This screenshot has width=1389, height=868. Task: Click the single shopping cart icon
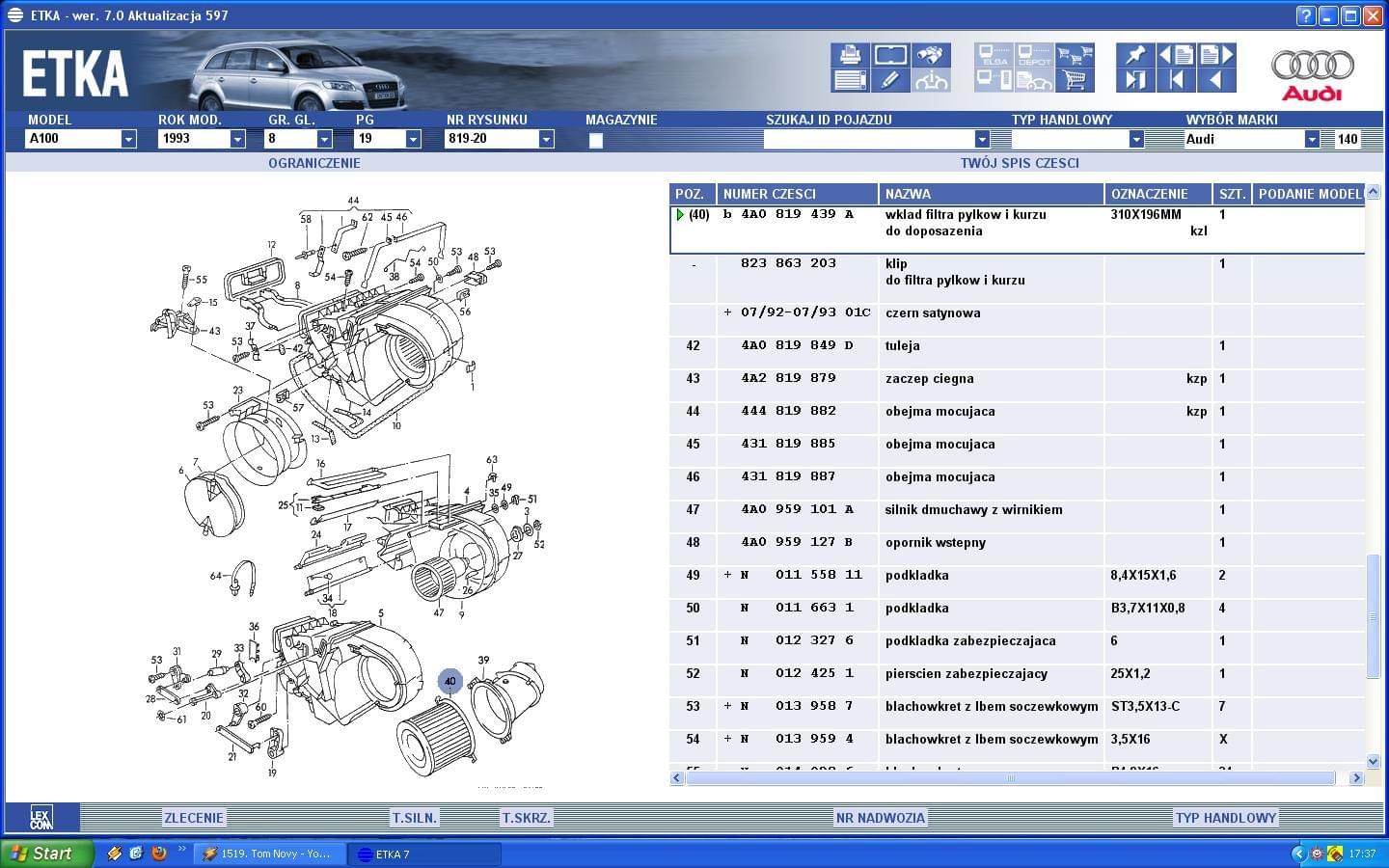click(1075, 80)
